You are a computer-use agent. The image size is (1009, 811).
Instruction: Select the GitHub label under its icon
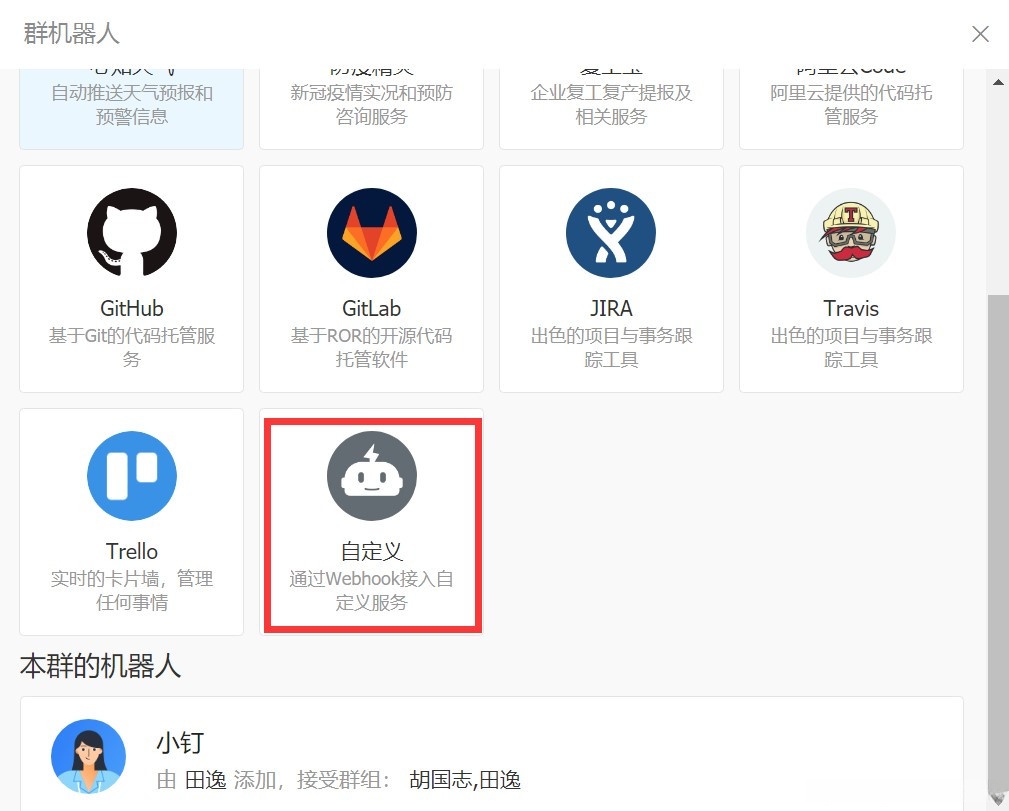click(x=131, y=309)
